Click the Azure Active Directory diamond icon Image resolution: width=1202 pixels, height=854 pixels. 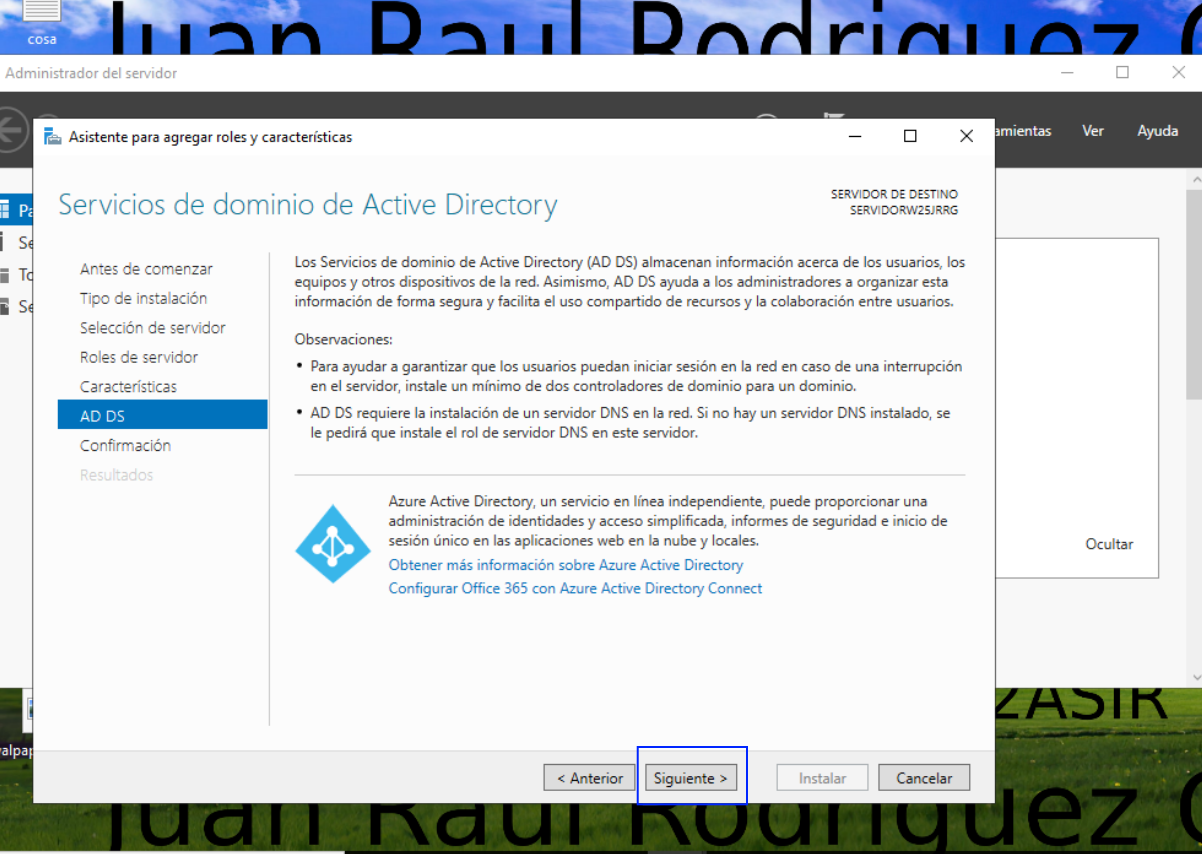pyautogui.click(x=333, y=544)
